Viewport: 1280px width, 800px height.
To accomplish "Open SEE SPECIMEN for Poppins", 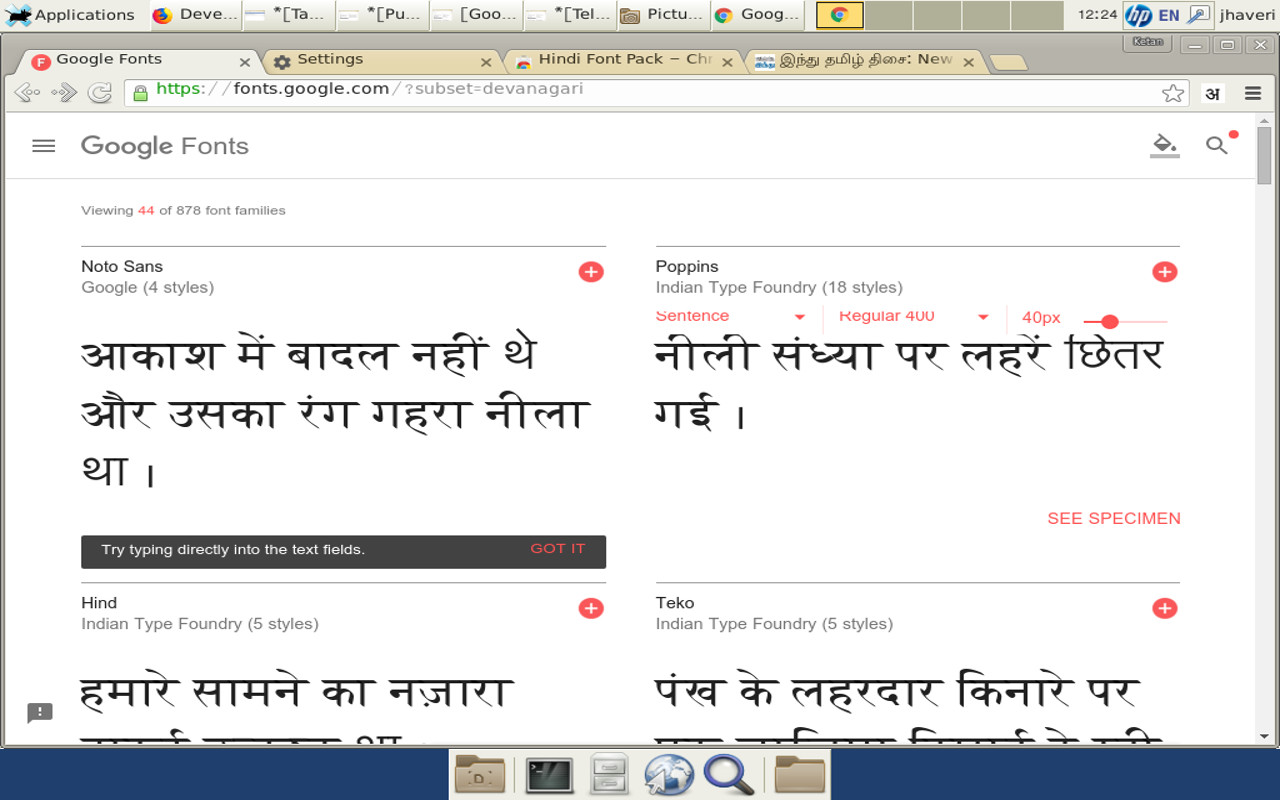I will click(x=1113, y=518).
